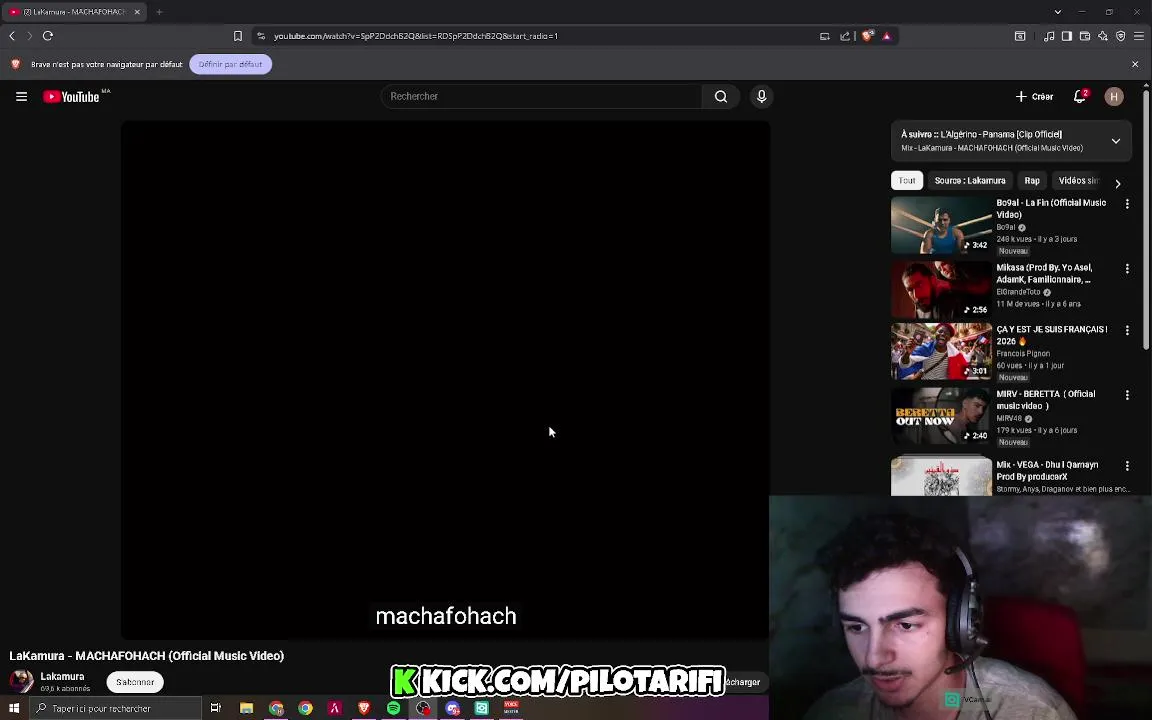1152x720 pixels.
Task: Click the YouTube search magnifier button
Action: click(x=721, y=96)
